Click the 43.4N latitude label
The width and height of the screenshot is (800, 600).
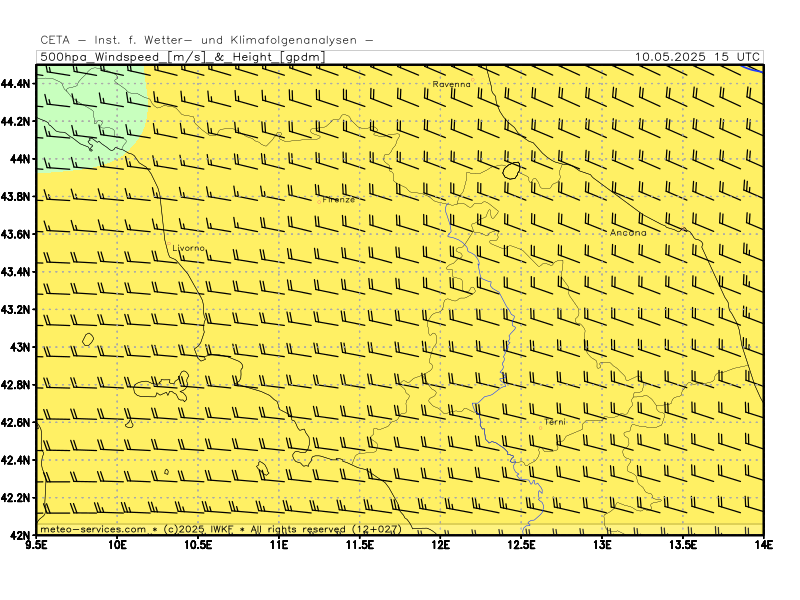point(16,272)
